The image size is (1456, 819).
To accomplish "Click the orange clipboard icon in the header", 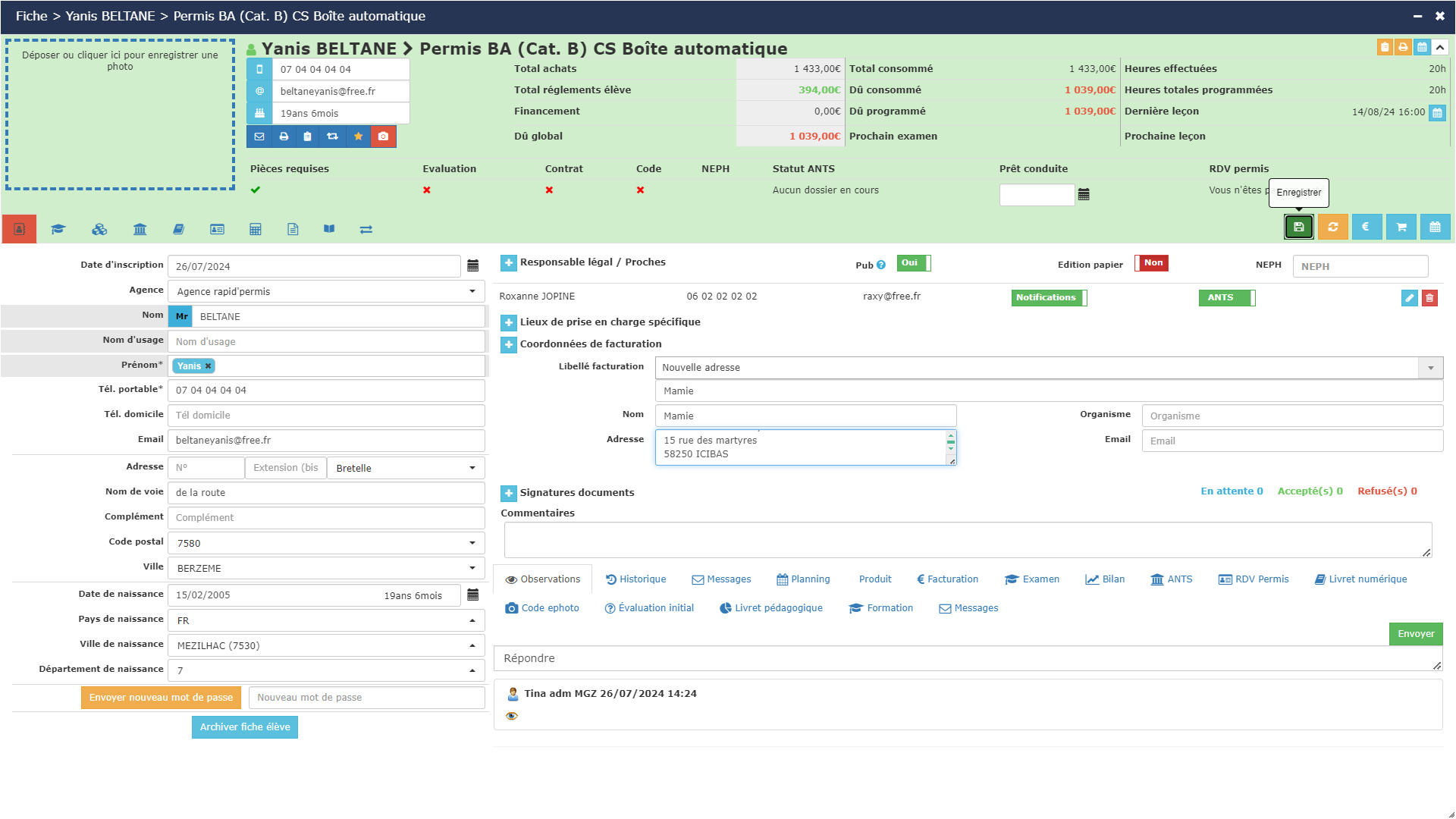I will [x=1385, y=47].
